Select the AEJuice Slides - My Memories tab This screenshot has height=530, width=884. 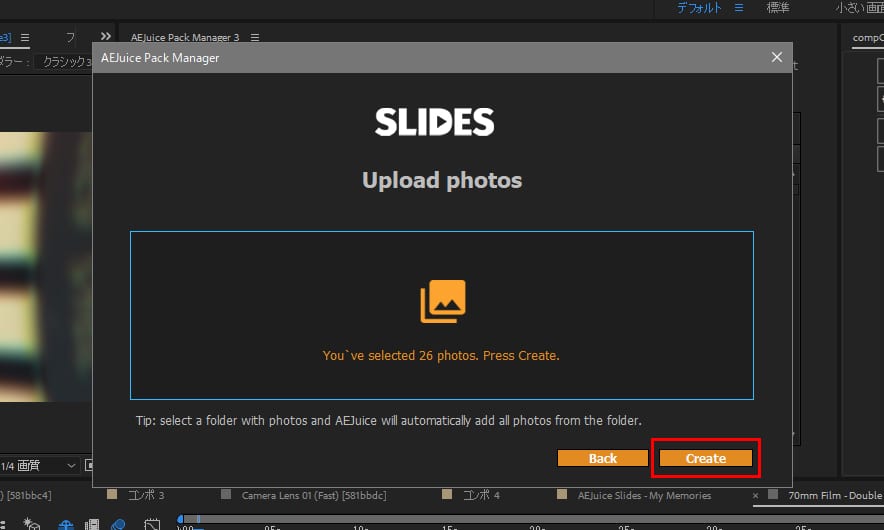(x=644, y=495)
